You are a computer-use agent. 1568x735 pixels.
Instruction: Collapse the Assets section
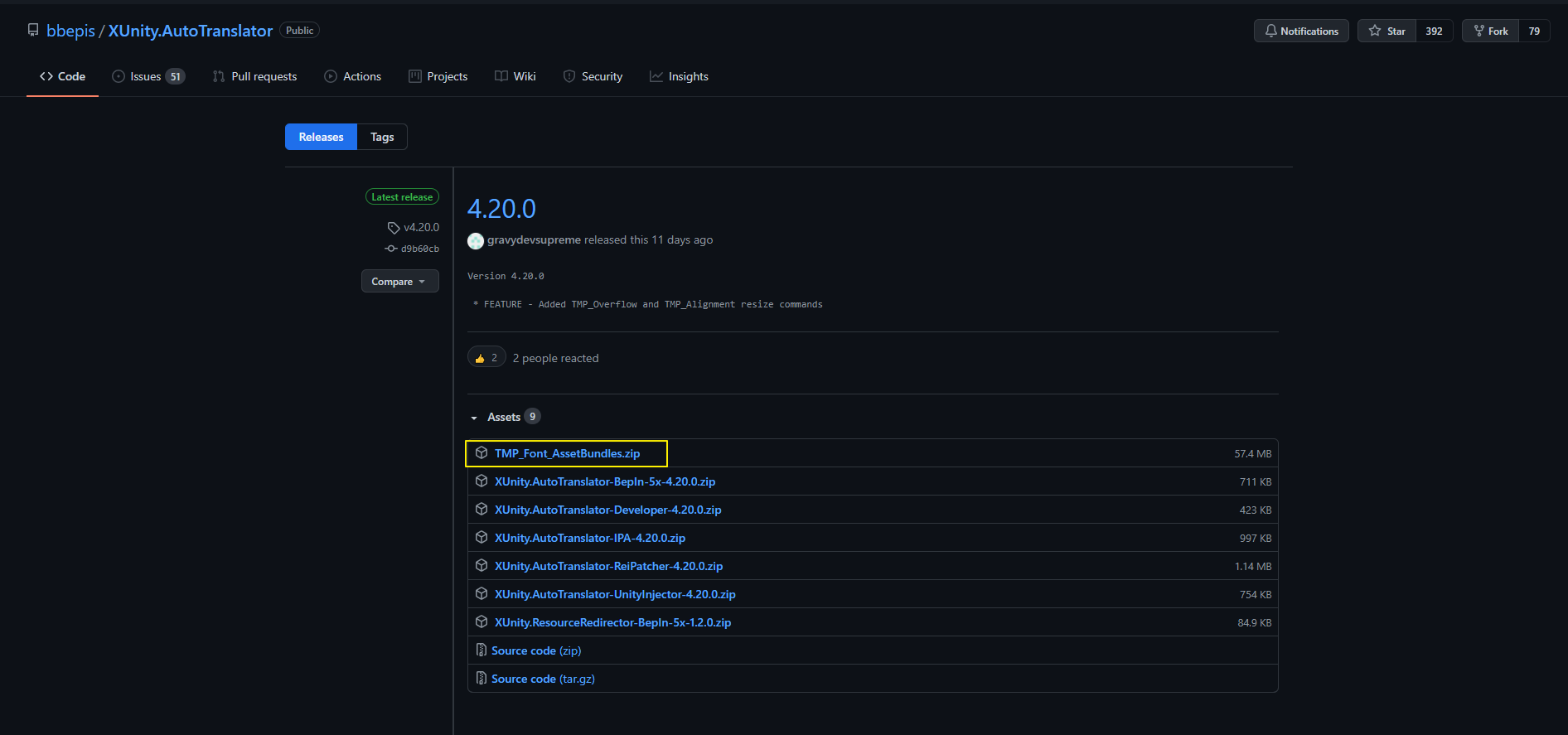[x=475, y=418]
